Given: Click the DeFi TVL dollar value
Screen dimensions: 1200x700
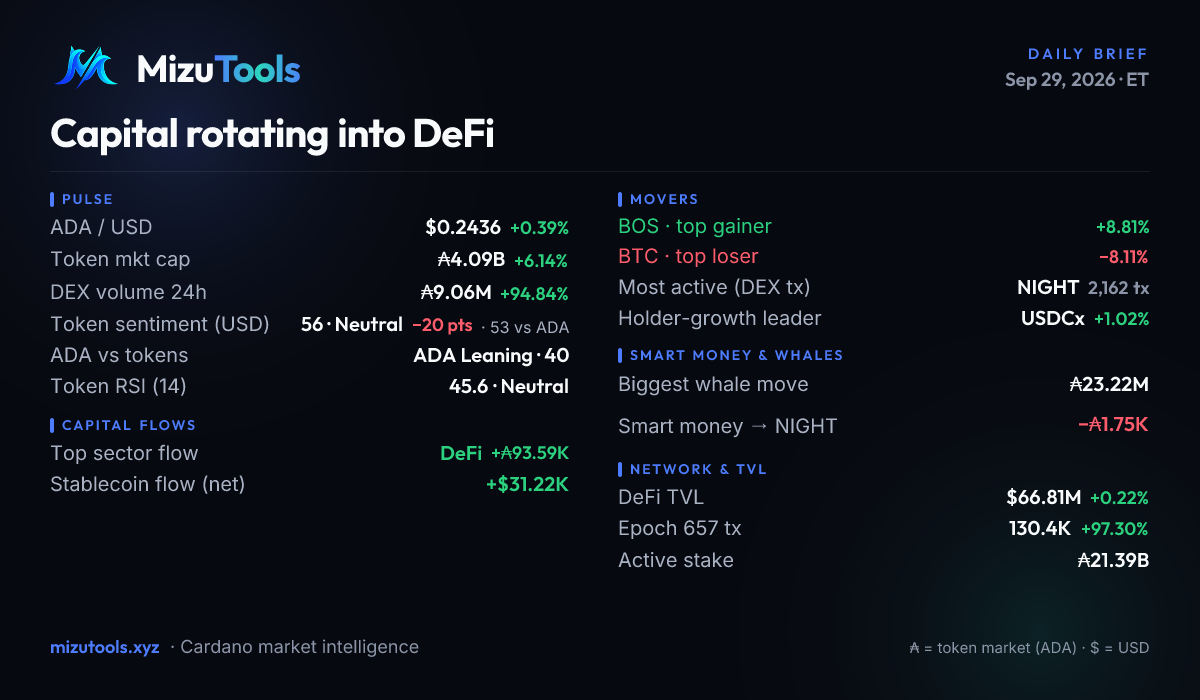Looking at the screenshot, I should 1043,497.
